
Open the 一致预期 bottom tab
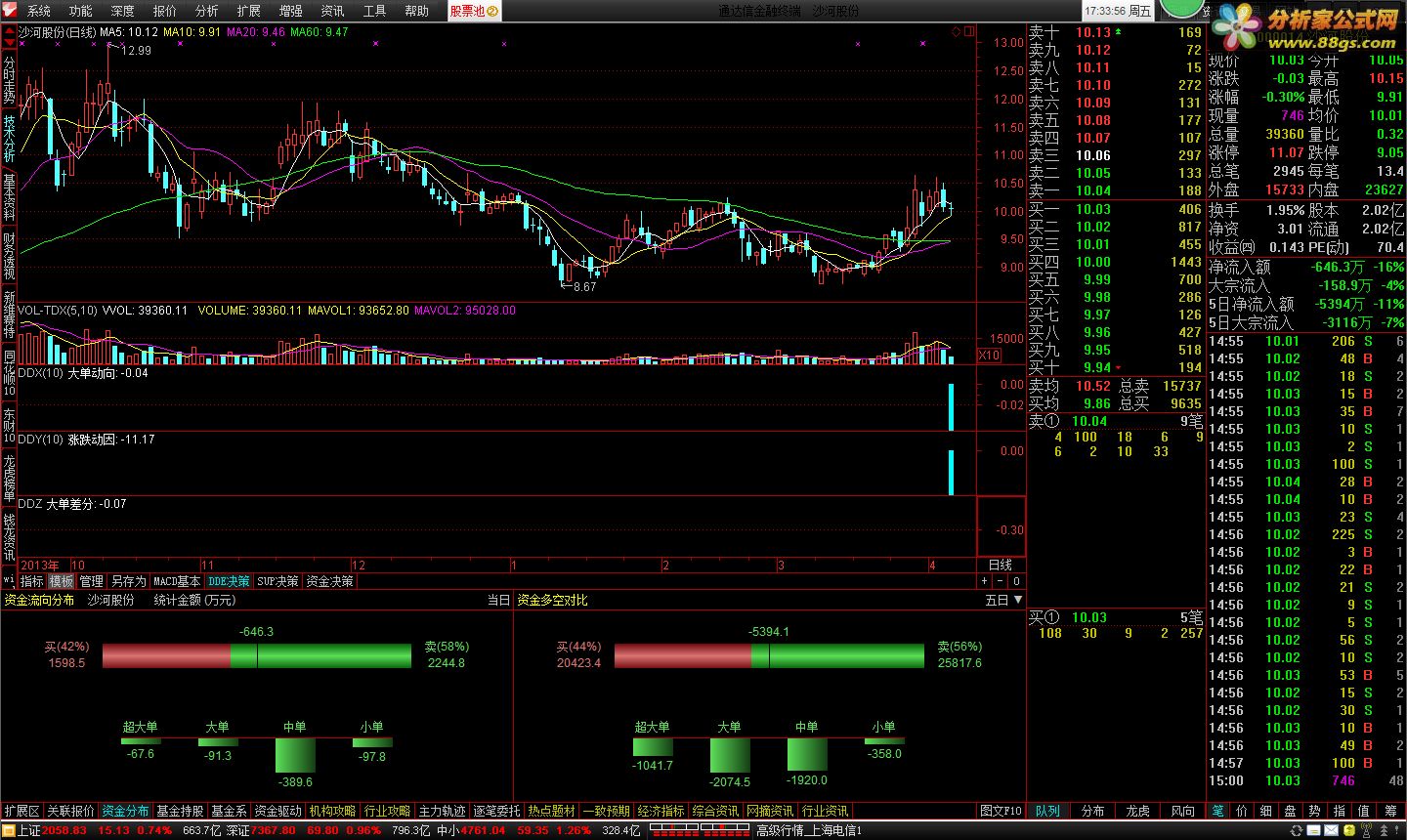pyautogui.click(x=606, y=811)
